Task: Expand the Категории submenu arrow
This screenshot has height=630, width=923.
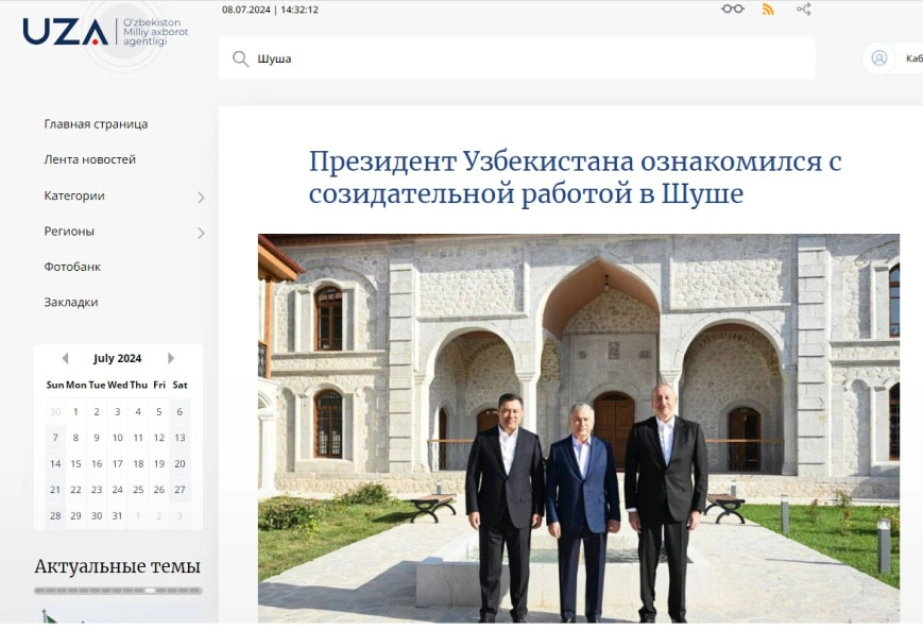Action: (x=201, y=197)
